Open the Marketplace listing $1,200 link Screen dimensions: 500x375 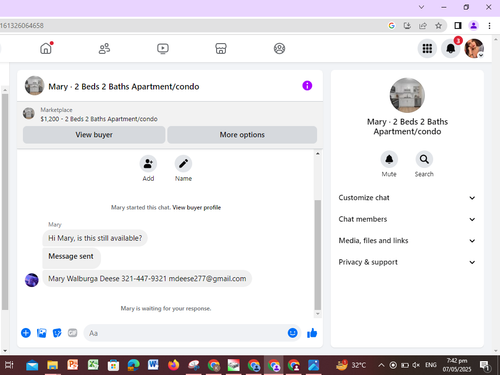99,119
